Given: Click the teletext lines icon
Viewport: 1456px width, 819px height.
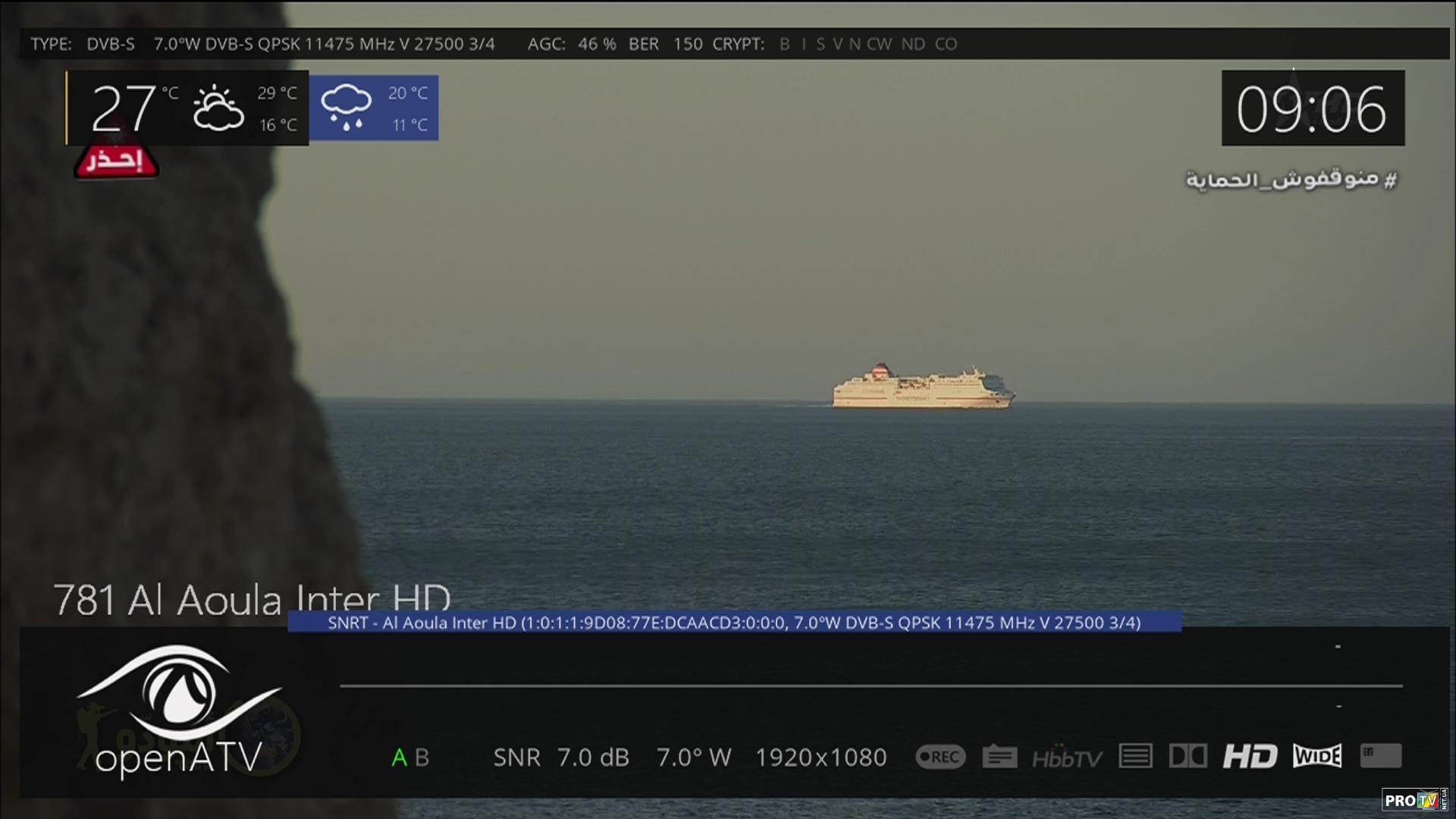Looking at the screenshot, I should 1135,756.
